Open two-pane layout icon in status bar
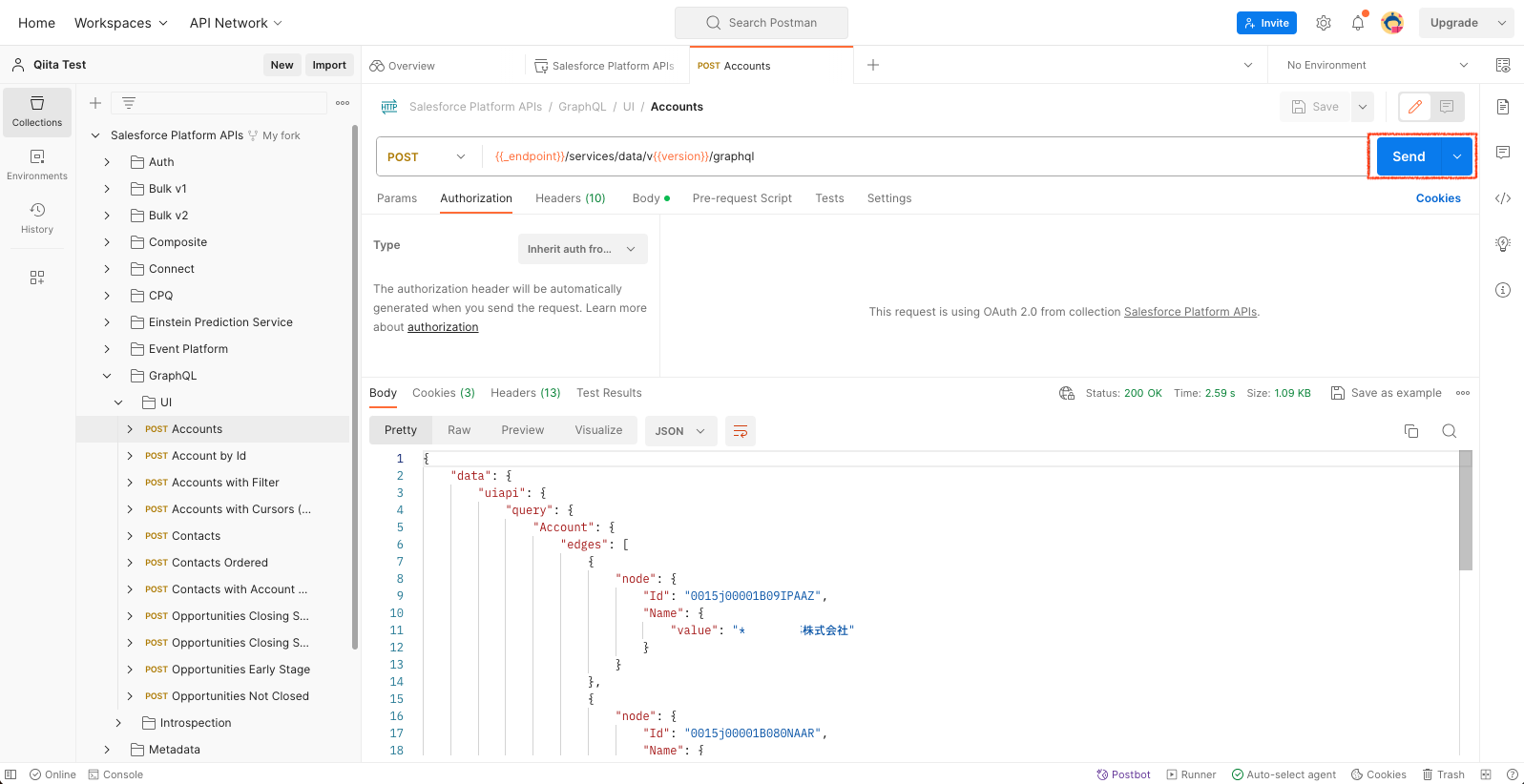The width and height of the screenshot is (1524, 784). (x=1486, y=774)
